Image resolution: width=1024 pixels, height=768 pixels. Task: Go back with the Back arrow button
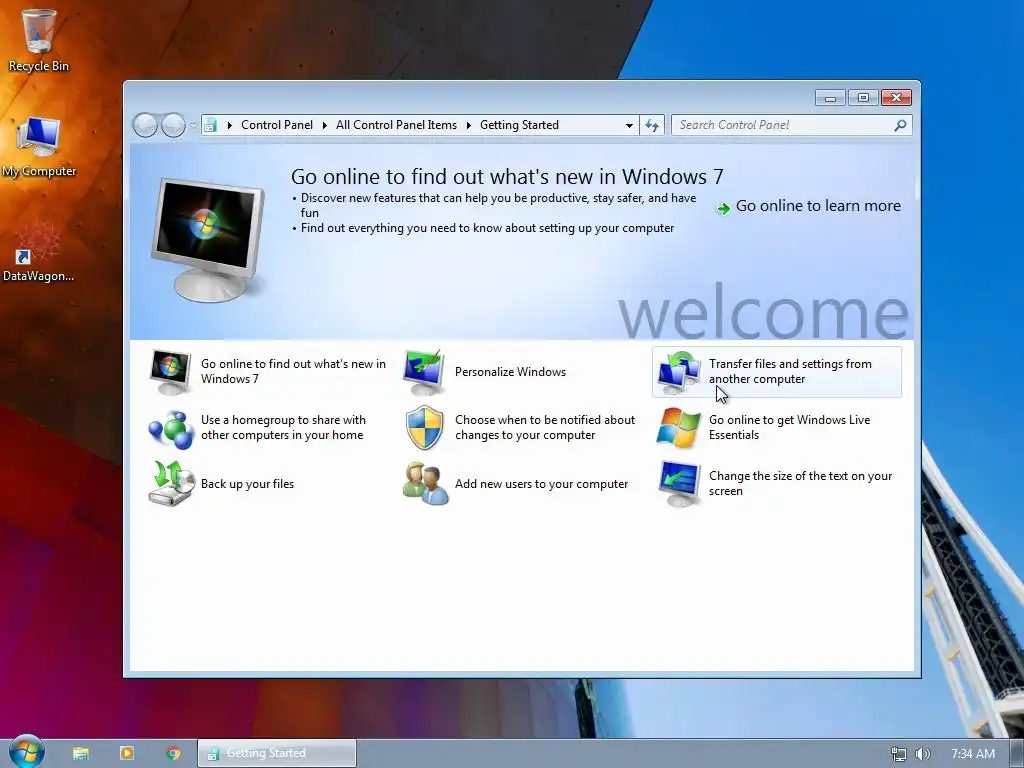pos(145,125)
